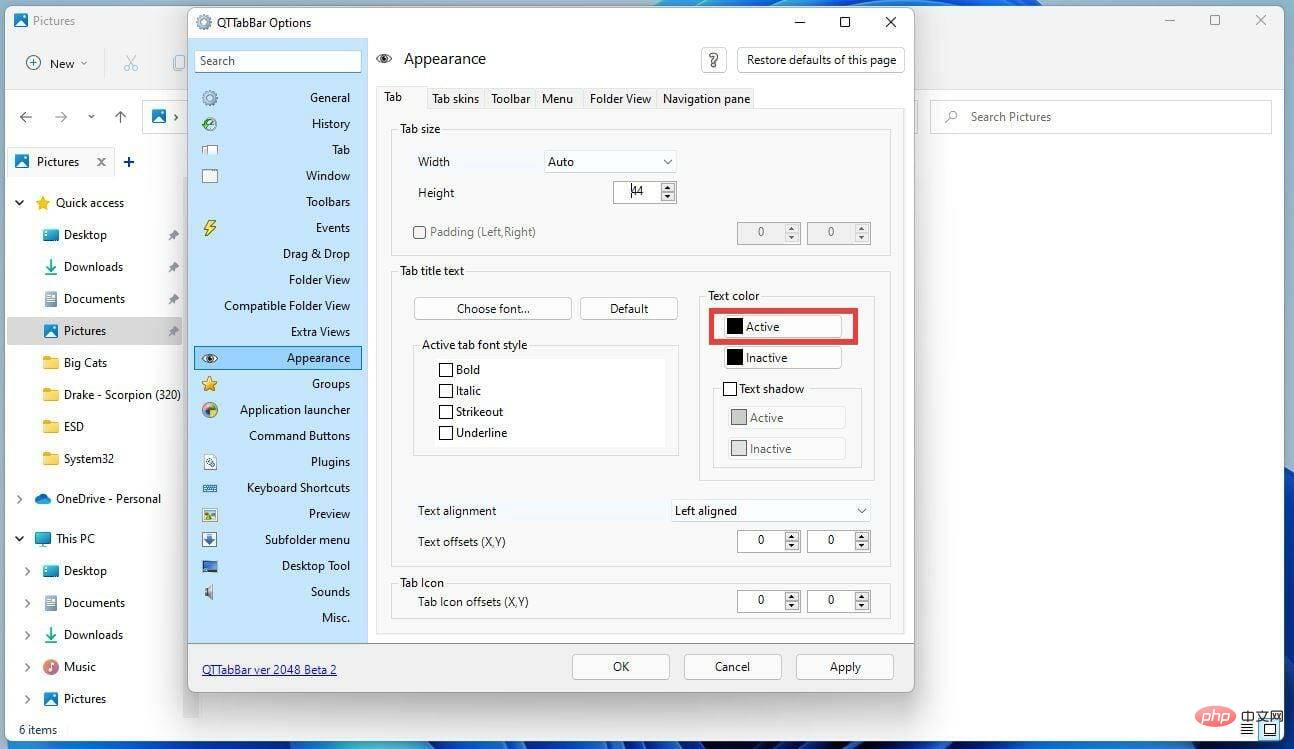Click the star icon beside Groups

coord(210,384)
